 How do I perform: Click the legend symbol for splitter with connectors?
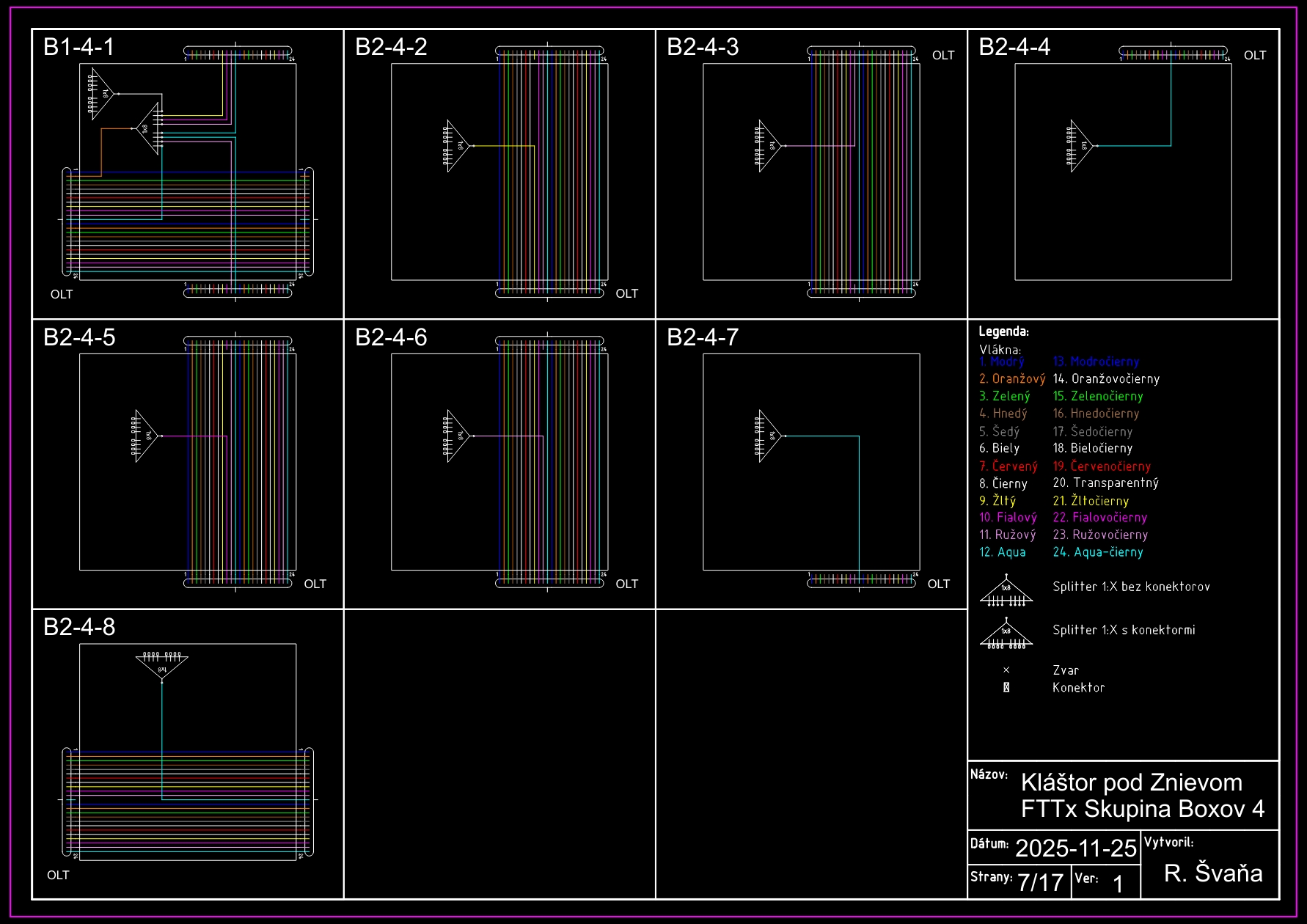point(1006,635)
